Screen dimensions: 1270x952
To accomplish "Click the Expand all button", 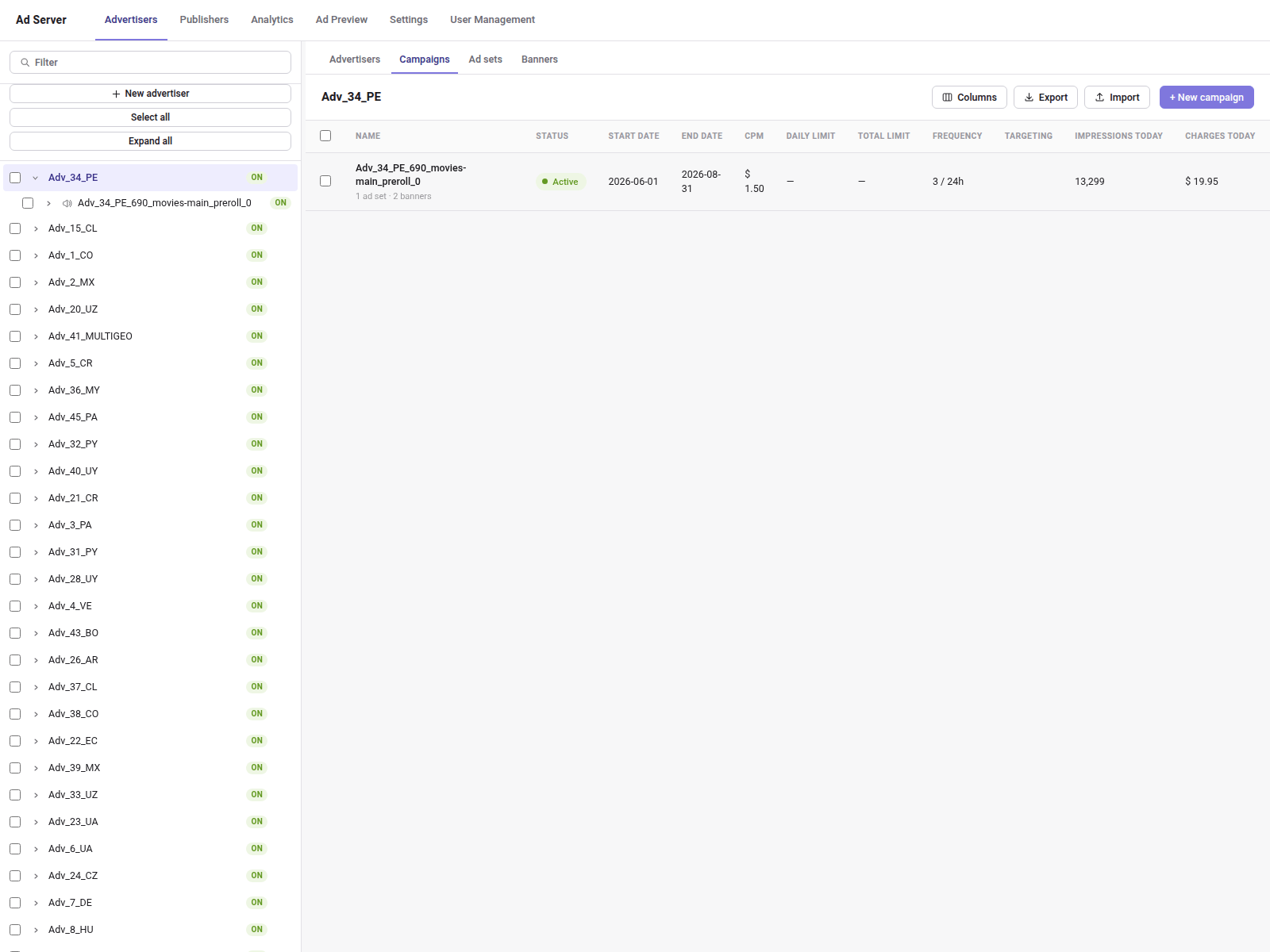I will tap(150, 141).
